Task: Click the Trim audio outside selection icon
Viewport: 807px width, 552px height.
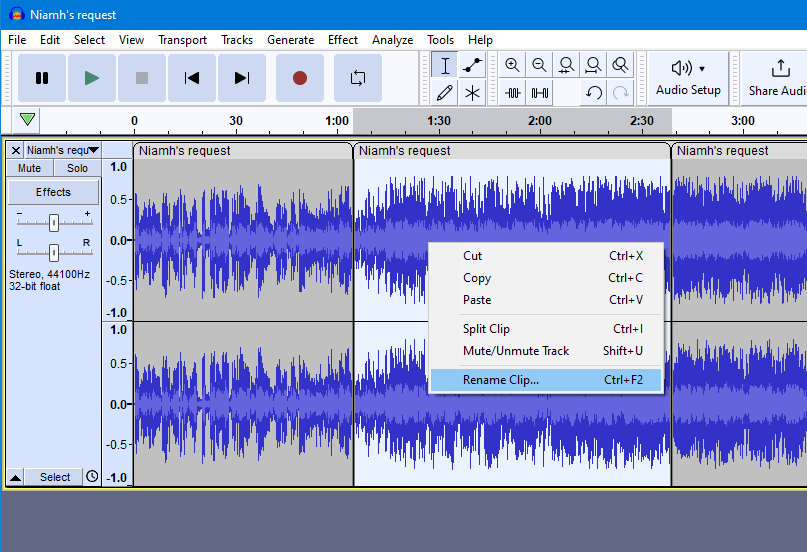Action: coord(513,93)
